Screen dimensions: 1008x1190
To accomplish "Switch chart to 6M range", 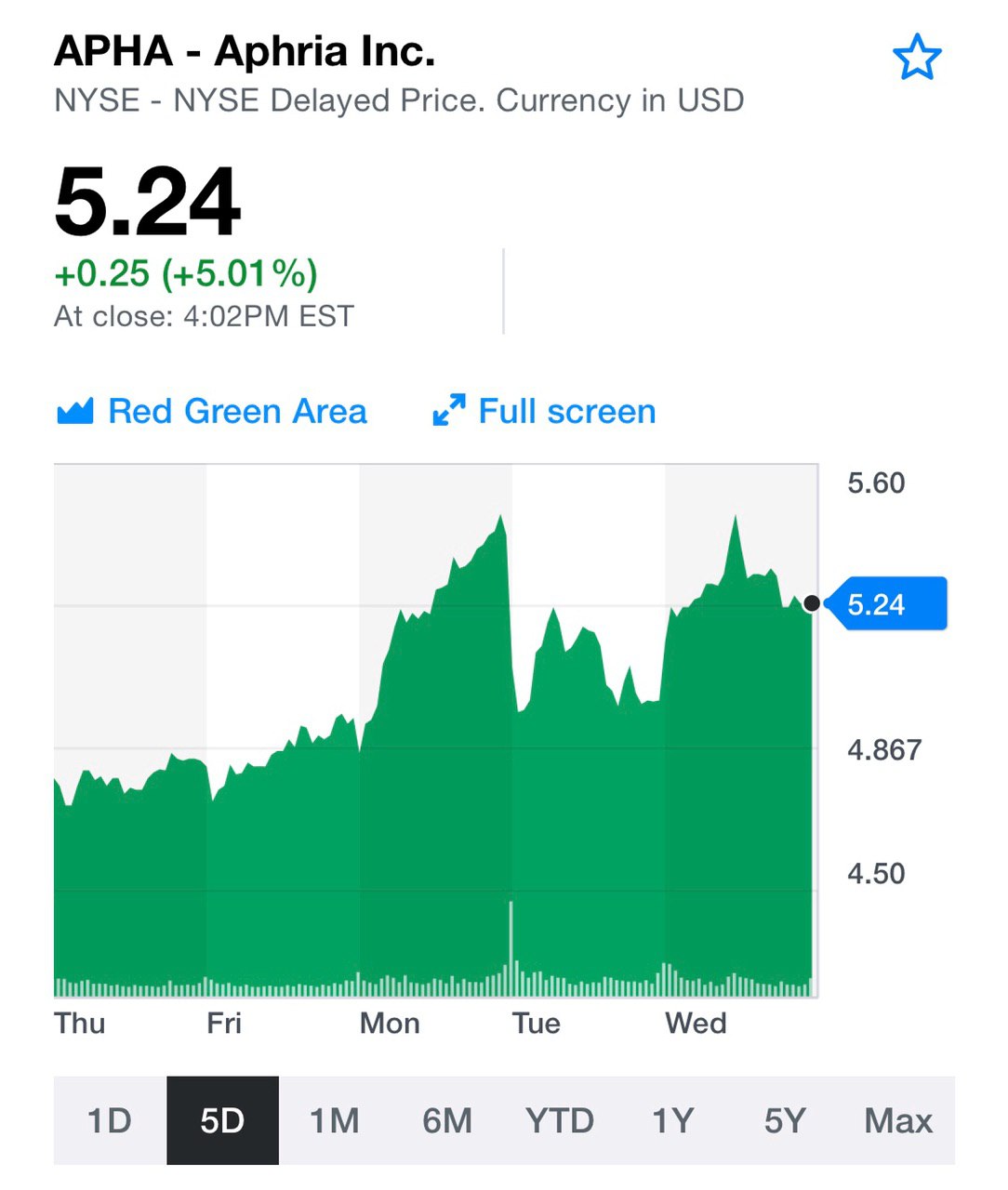I will pos(447,1120).
